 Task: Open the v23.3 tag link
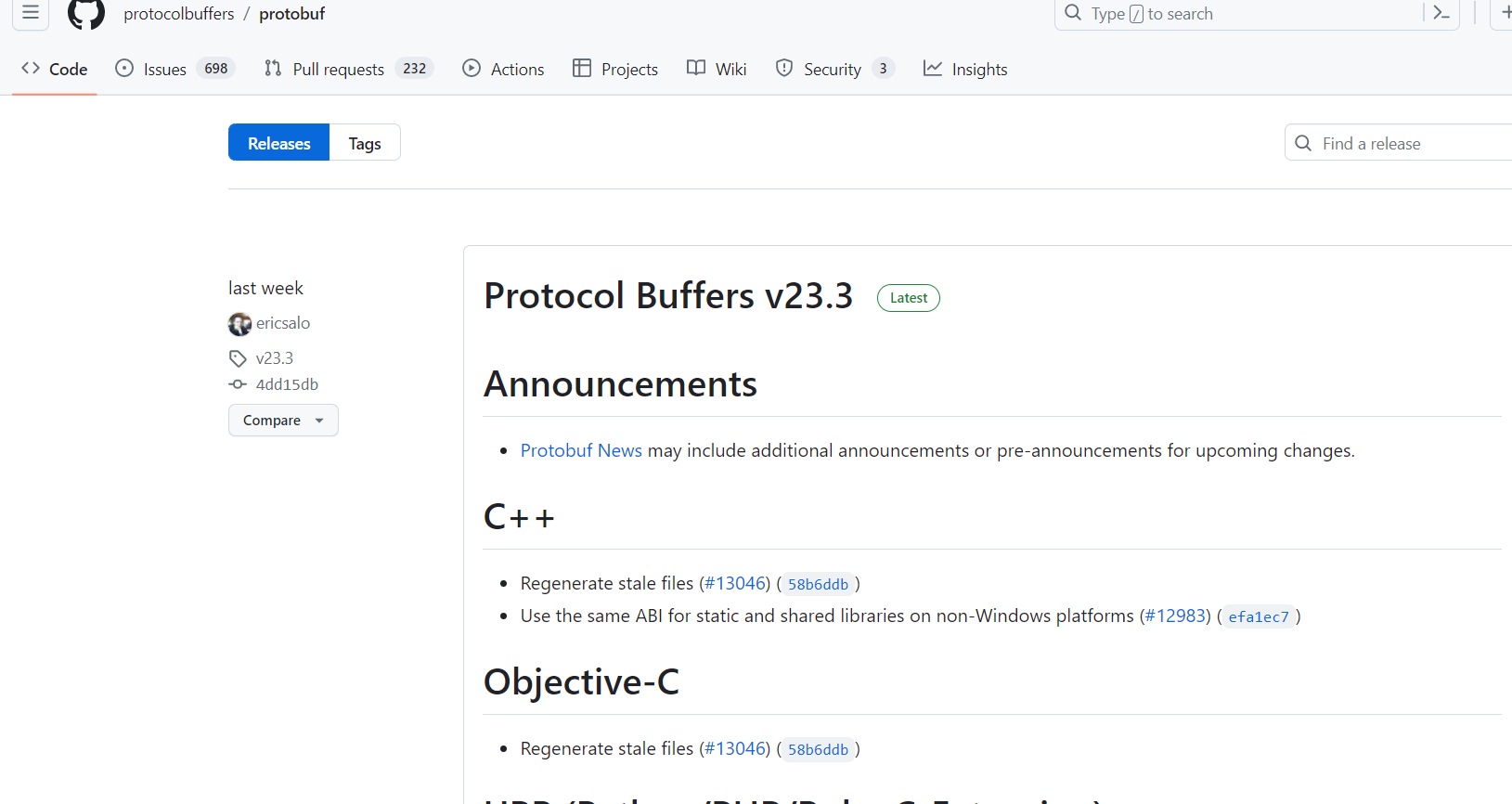point(275,358)
